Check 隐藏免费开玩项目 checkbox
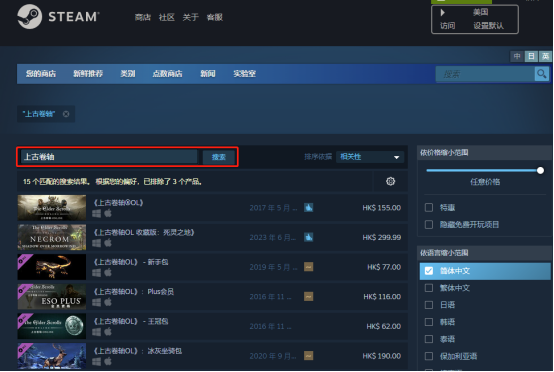554x372 pixels. click(x=429, y=224)
